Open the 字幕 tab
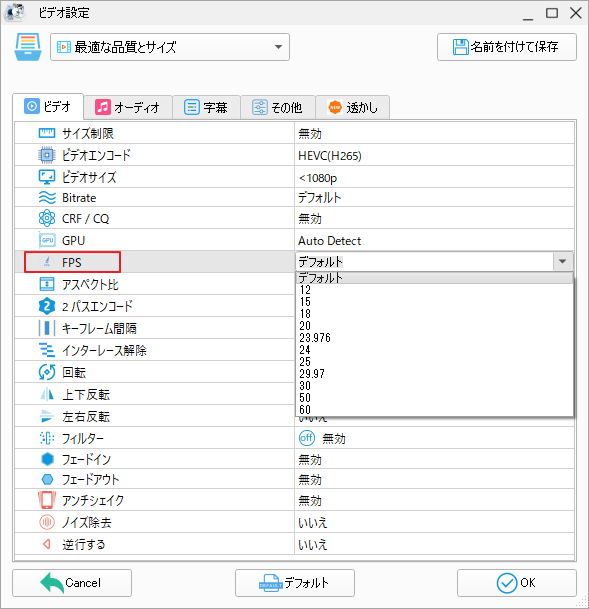Screen dimensions: 589x609 click(206, 107)
